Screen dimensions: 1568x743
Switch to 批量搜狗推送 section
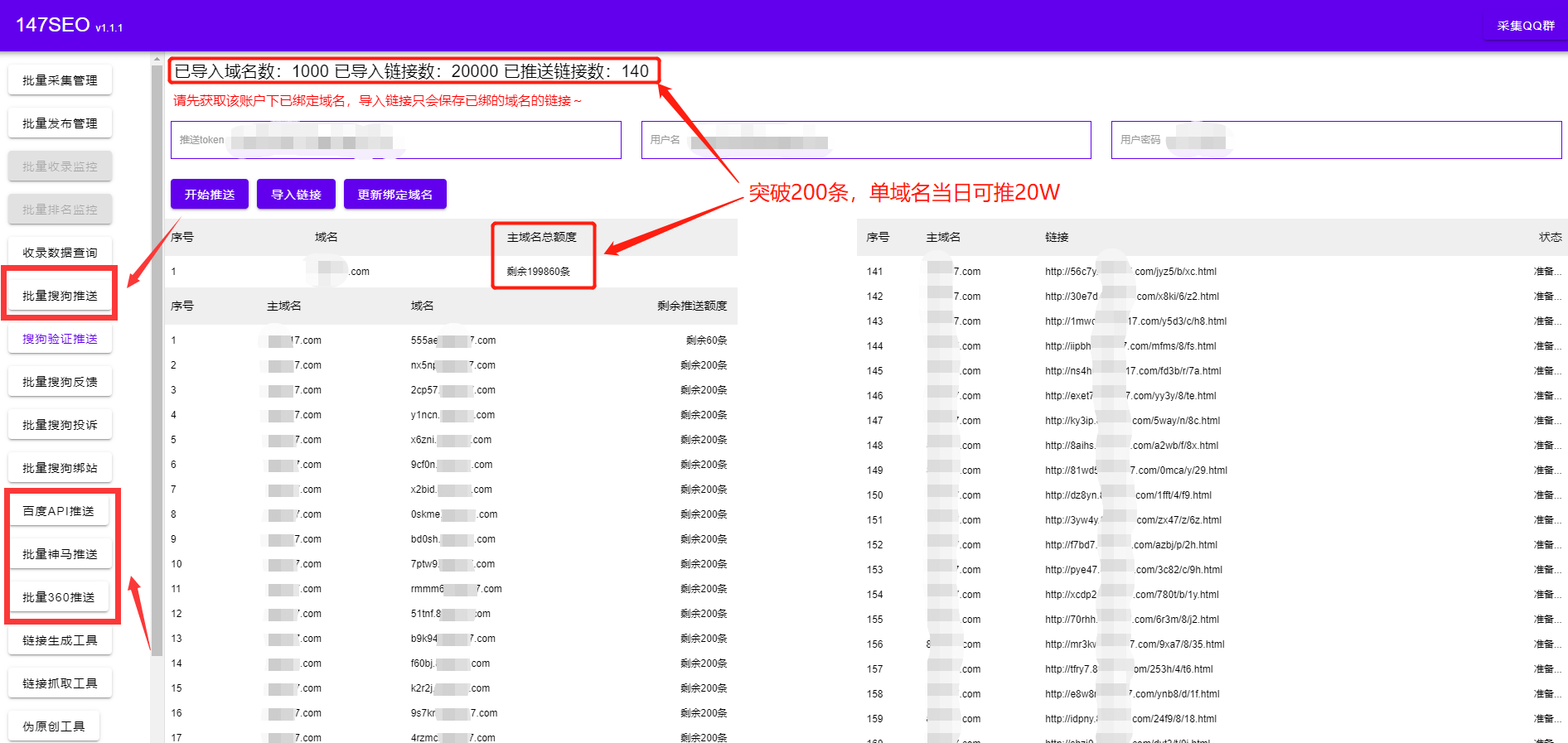(x=60, y=296)
